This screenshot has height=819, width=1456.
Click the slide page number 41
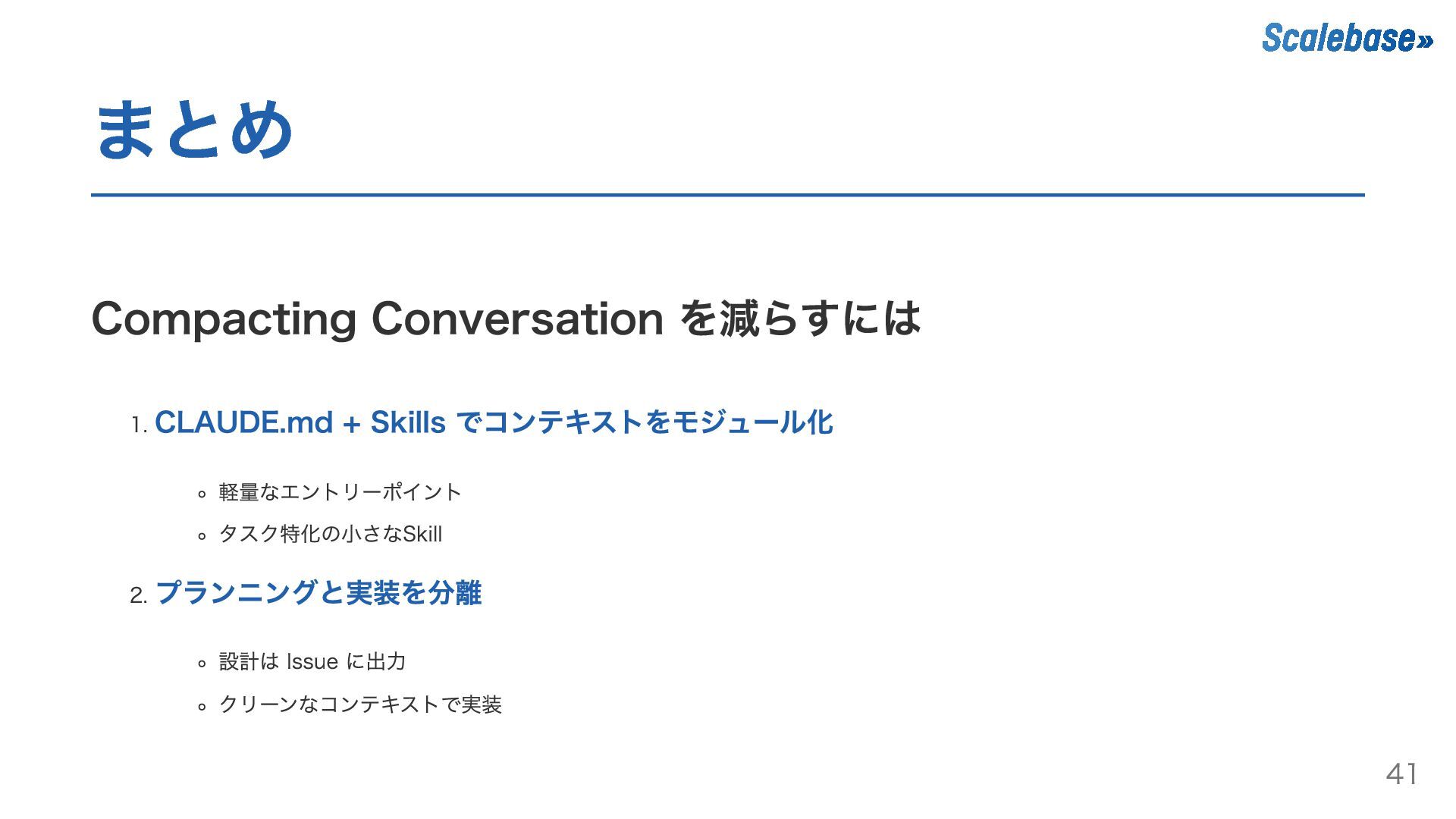pyautogui.click(x=1401, y=773)
